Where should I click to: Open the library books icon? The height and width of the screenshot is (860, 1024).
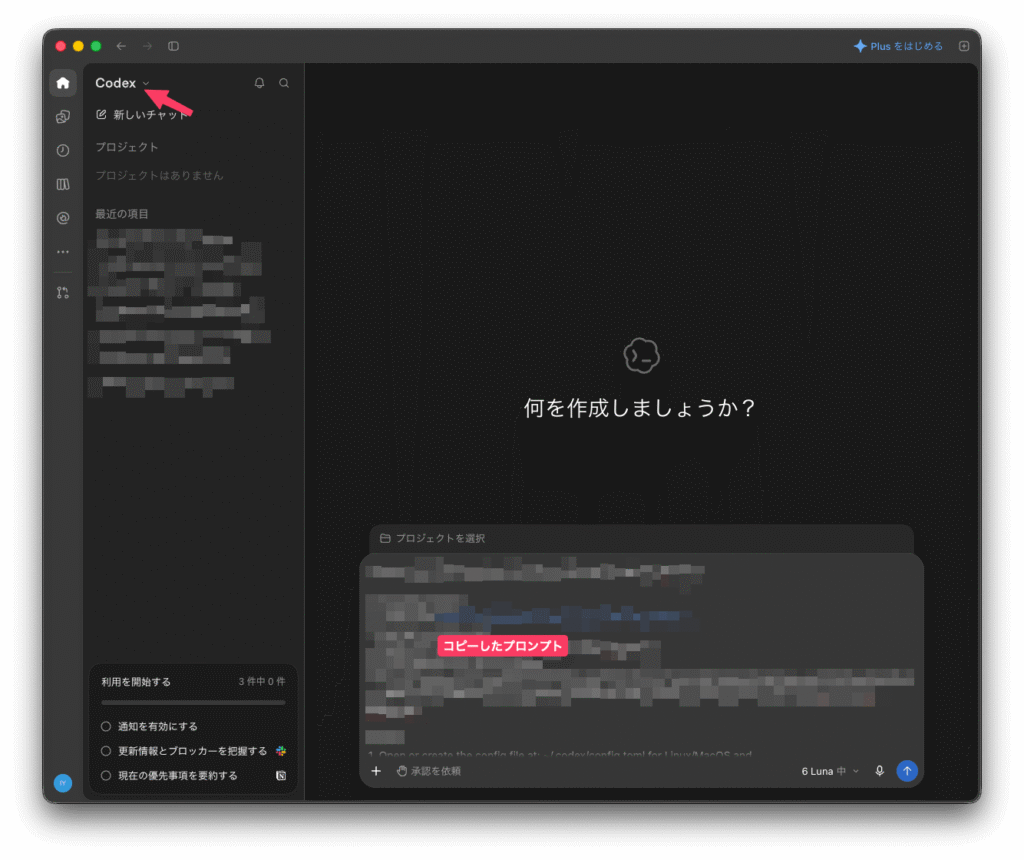[63, 184]
